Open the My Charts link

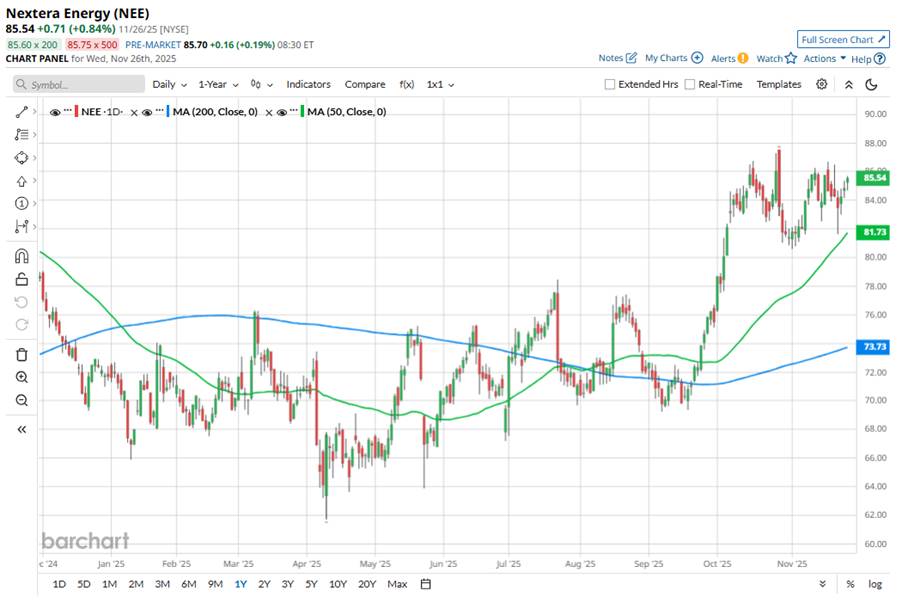click(x=673, y=58)
